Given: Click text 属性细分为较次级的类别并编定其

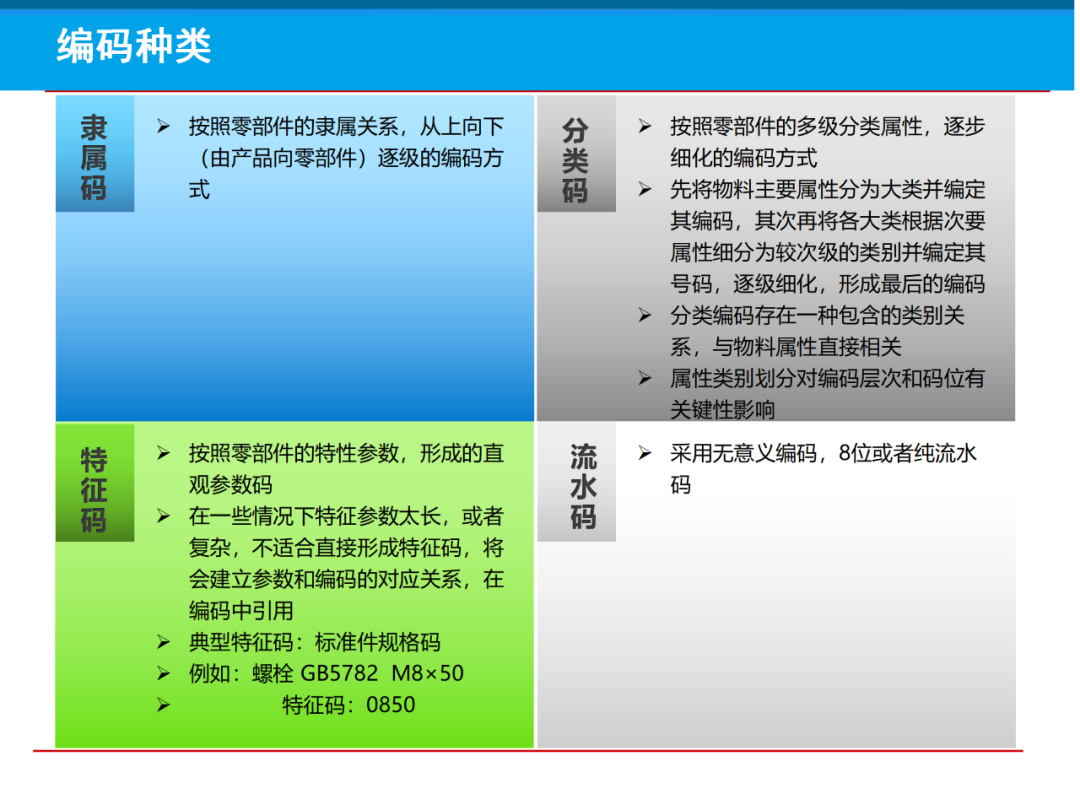Looking at the screenshot, I should (x=827, y=253).
